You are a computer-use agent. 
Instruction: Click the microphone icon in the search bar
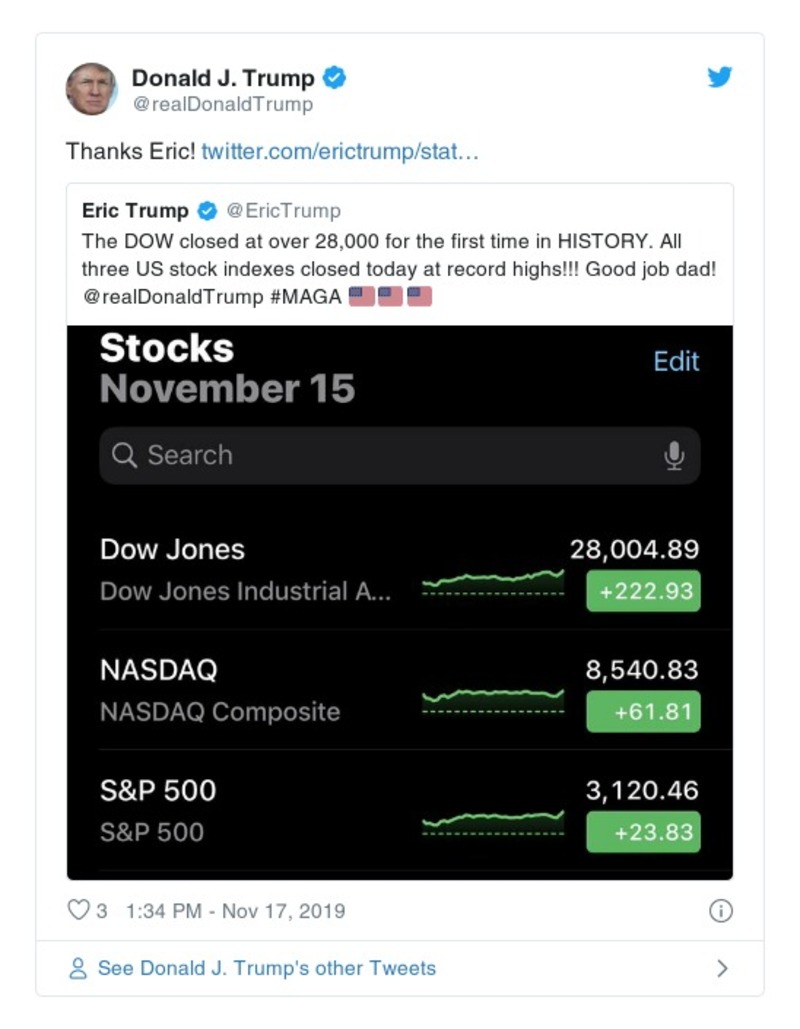pos(677,455)
